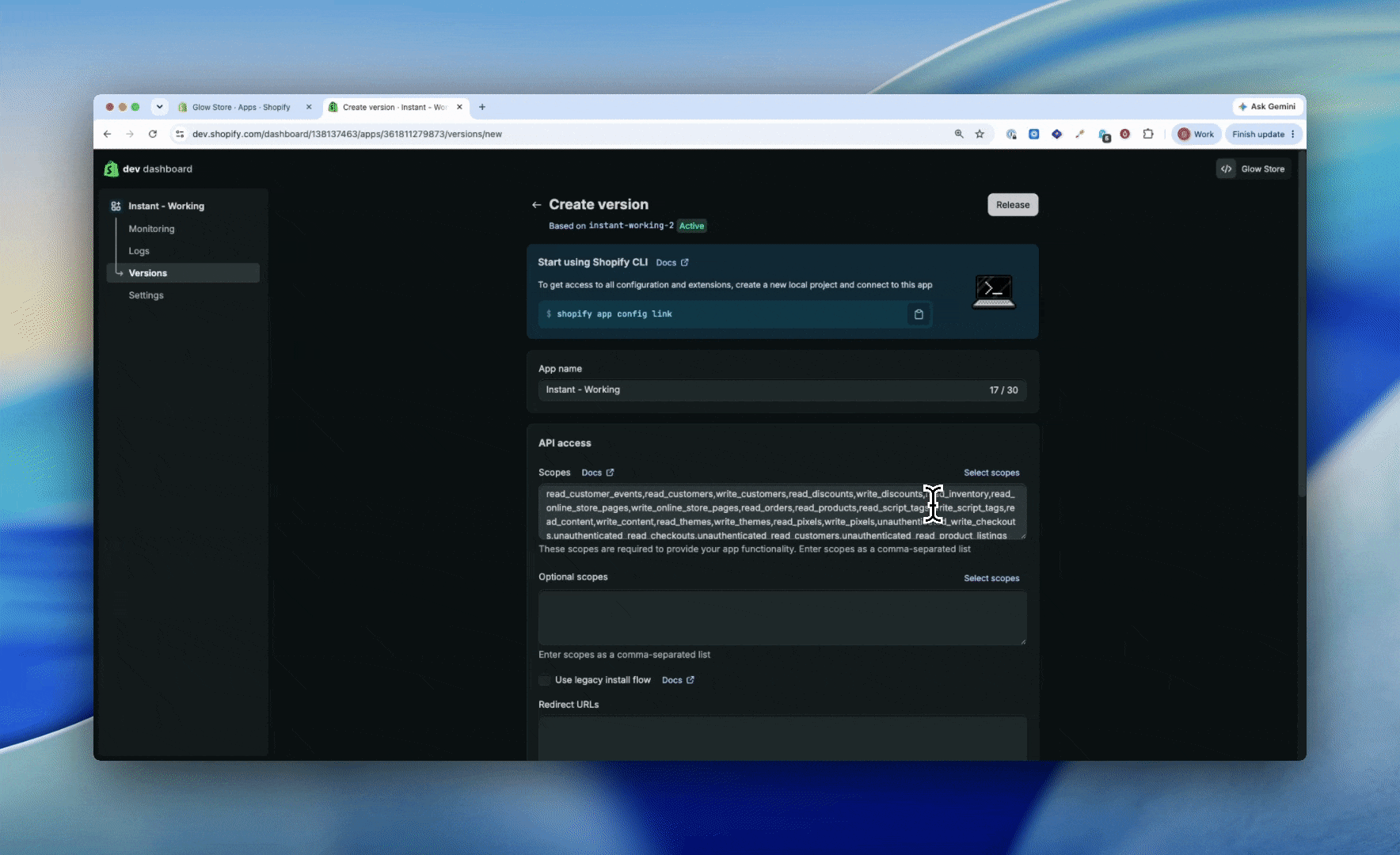1400x855 pixels.
Task: Select the Create version browser tab
Action: [396, 107]
